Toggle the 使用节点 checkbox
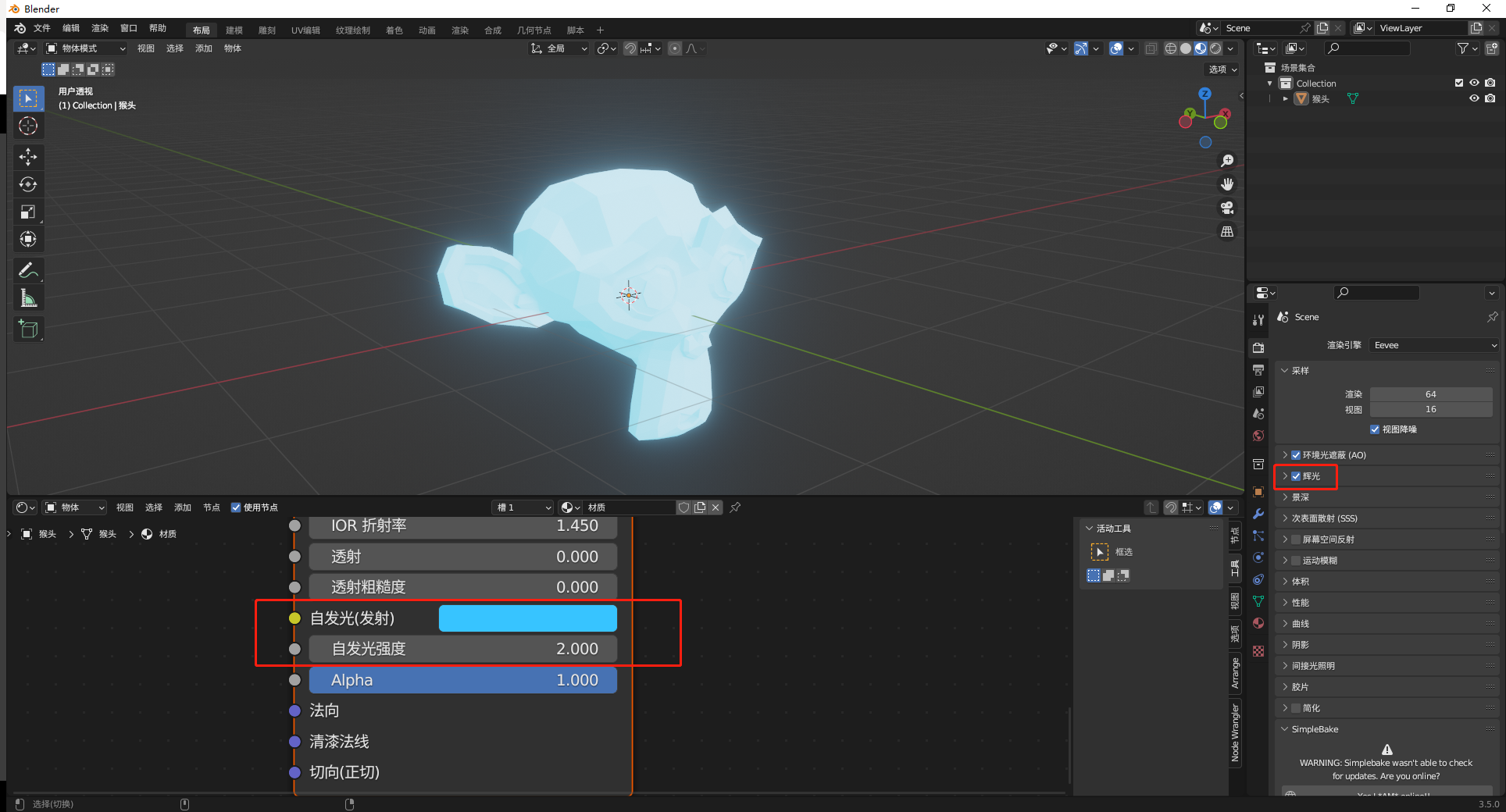Image resolution: width=1506 pixels, height=812 pixels. click(x=236, y=507)
